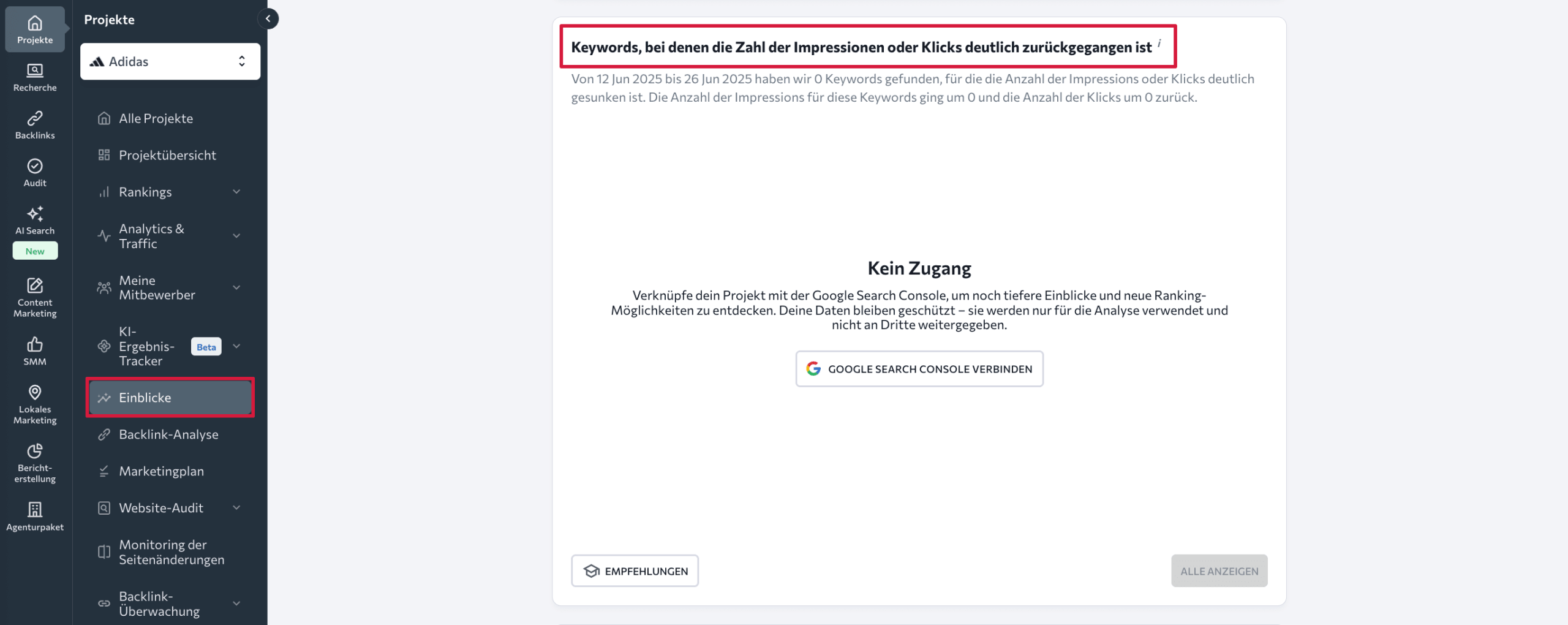Screen dimensions: 1568x625
Task: Open Projektübersicht menu item
Action: click(170, 155)
